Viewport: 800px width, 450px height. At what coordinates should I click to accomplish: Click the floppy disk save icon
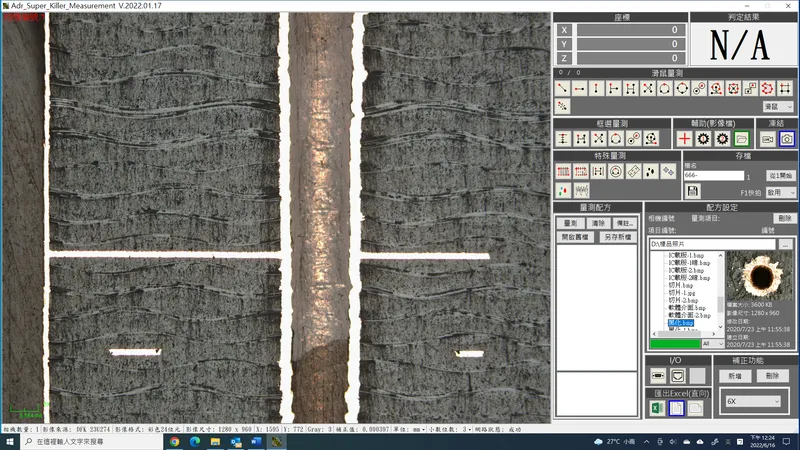pos(692,190)
